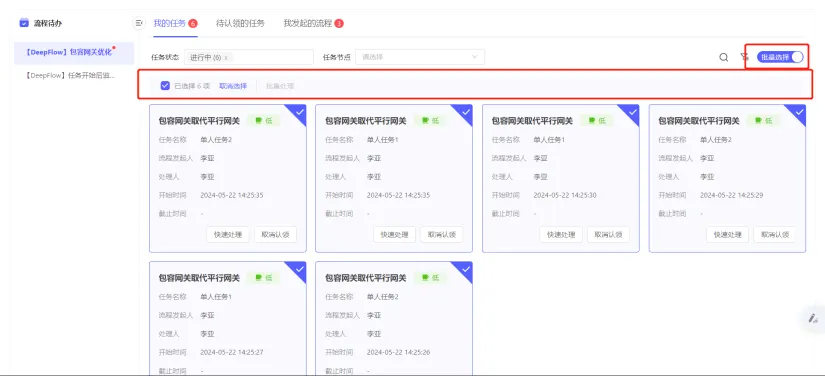The height and width of the screenshot is (376, 825).
Task: Click the 取消选择 link
Action: coord(233,86)
